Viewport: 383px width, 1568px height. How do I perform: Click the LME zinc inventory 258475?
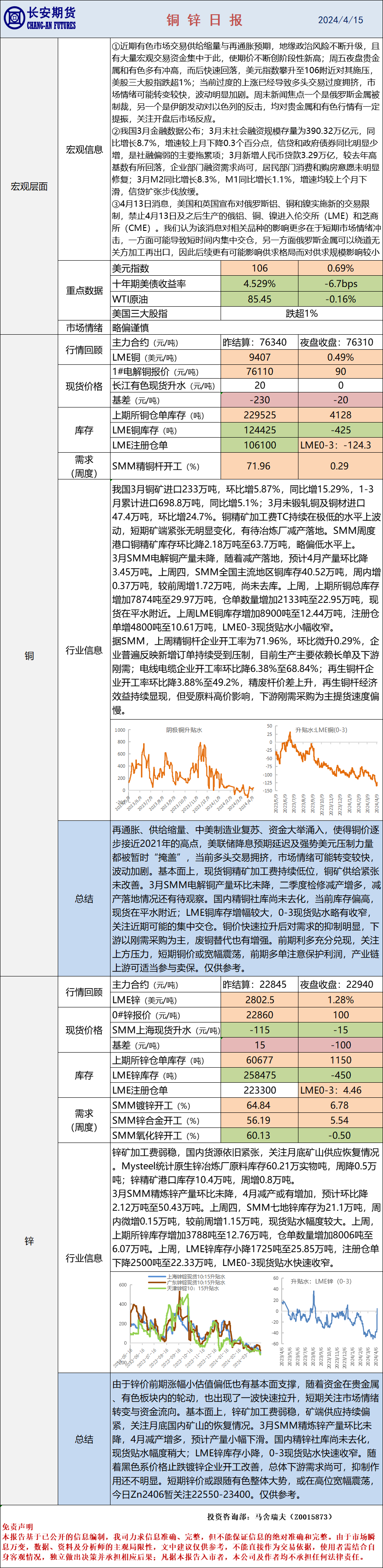click(x=260, y=1076)
